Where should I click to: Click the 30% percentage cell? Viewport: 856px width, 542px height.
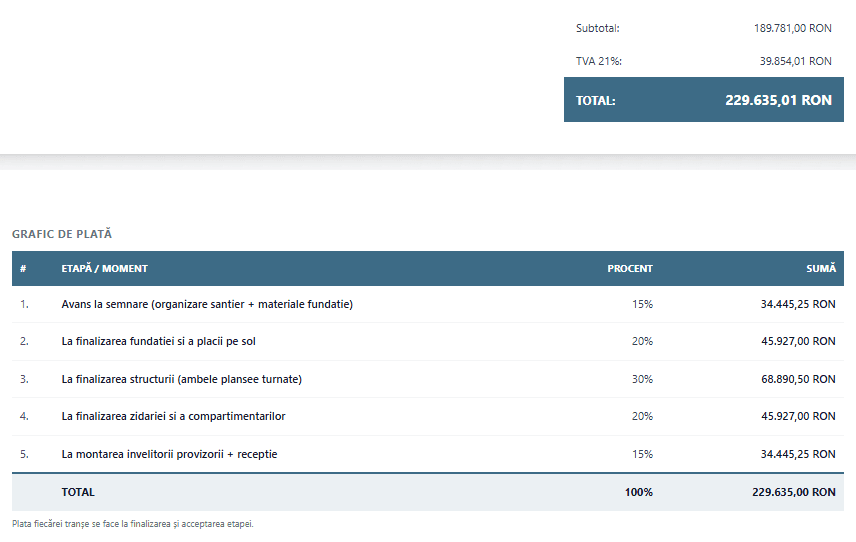tap(643, 379)
